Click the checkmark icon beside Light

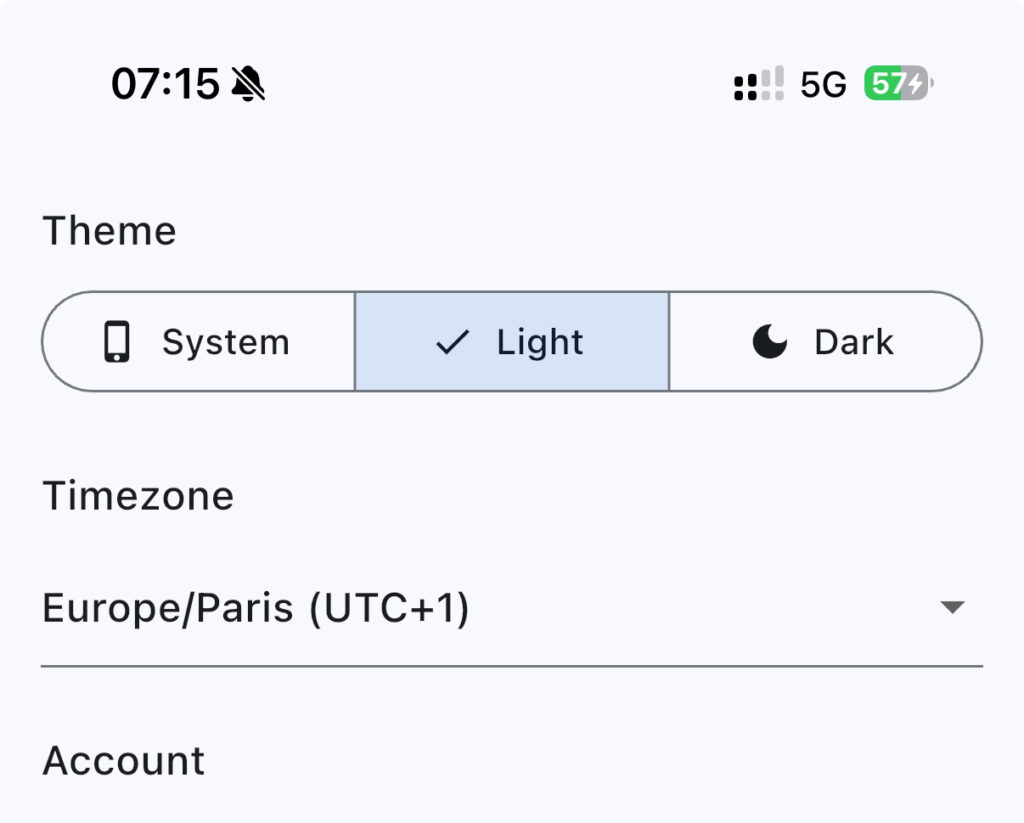[452, 342]
